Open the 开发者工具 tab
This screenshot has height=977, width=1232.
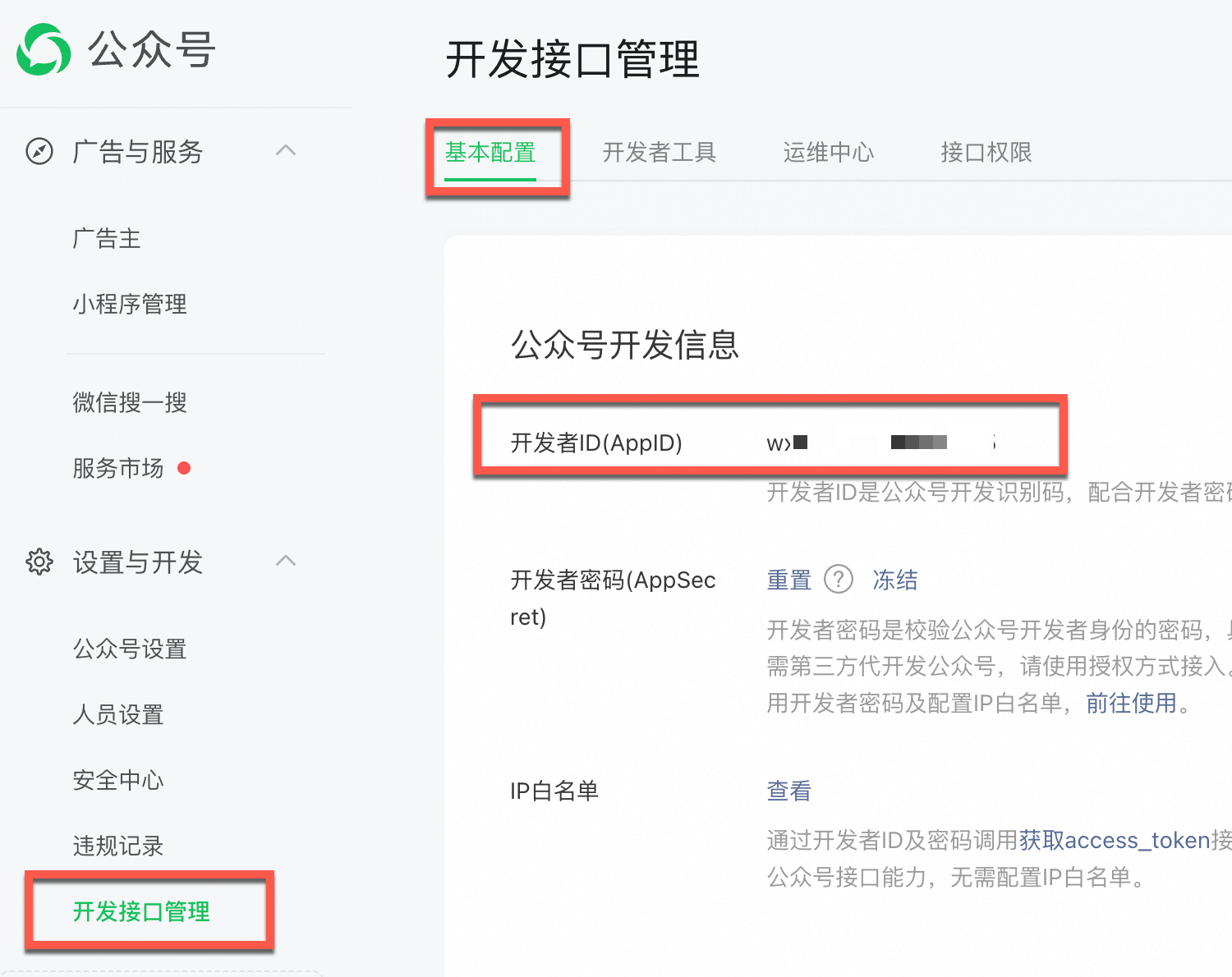[x=659, y=153]
